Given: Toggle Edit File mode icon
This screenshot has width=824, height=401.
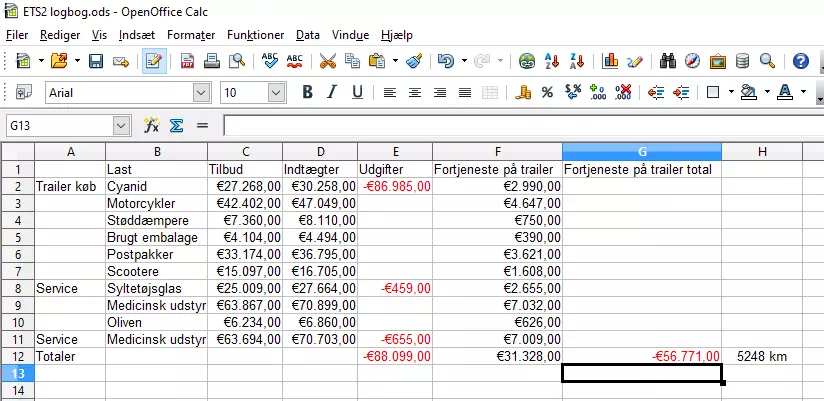Looking at the screenshot, I should (154, 61).
